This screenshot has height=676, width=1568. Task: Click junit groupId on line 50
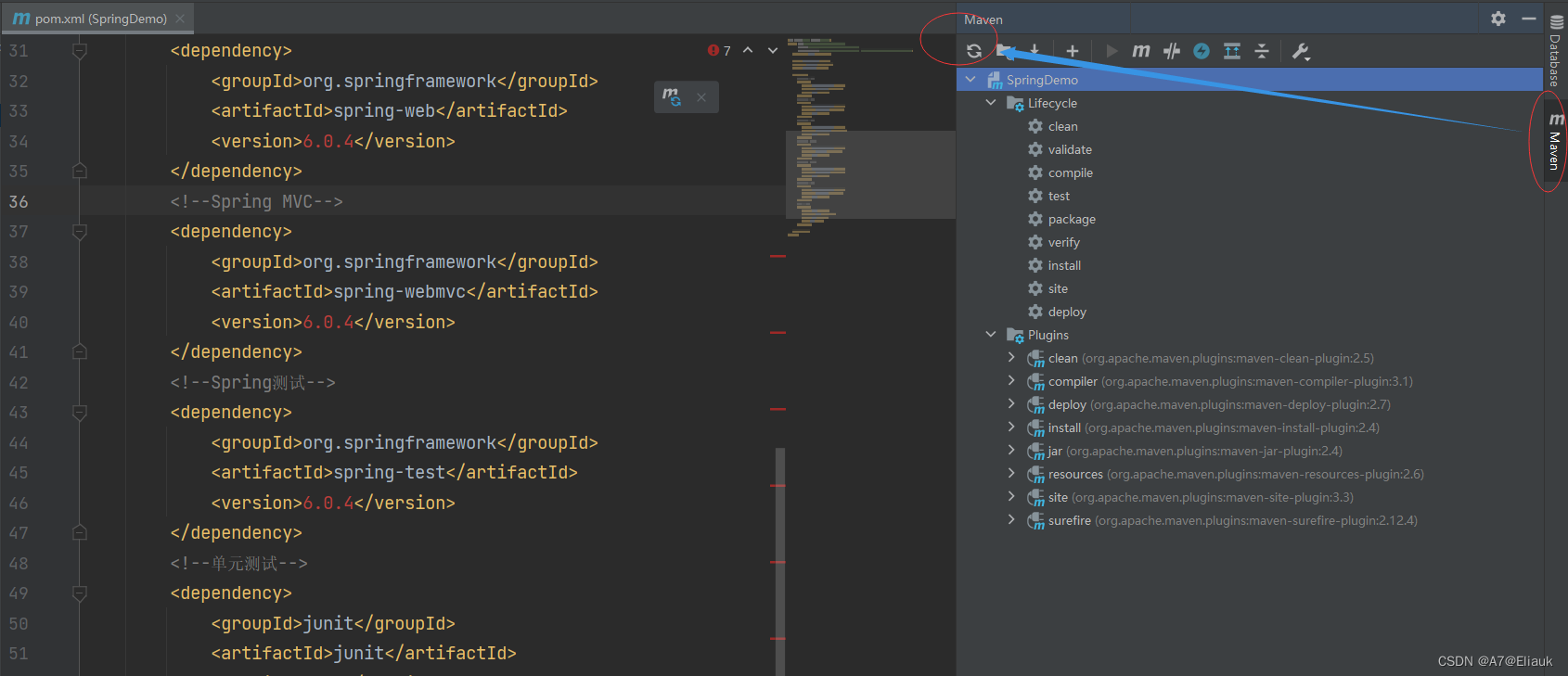click(x=328, y=623)
